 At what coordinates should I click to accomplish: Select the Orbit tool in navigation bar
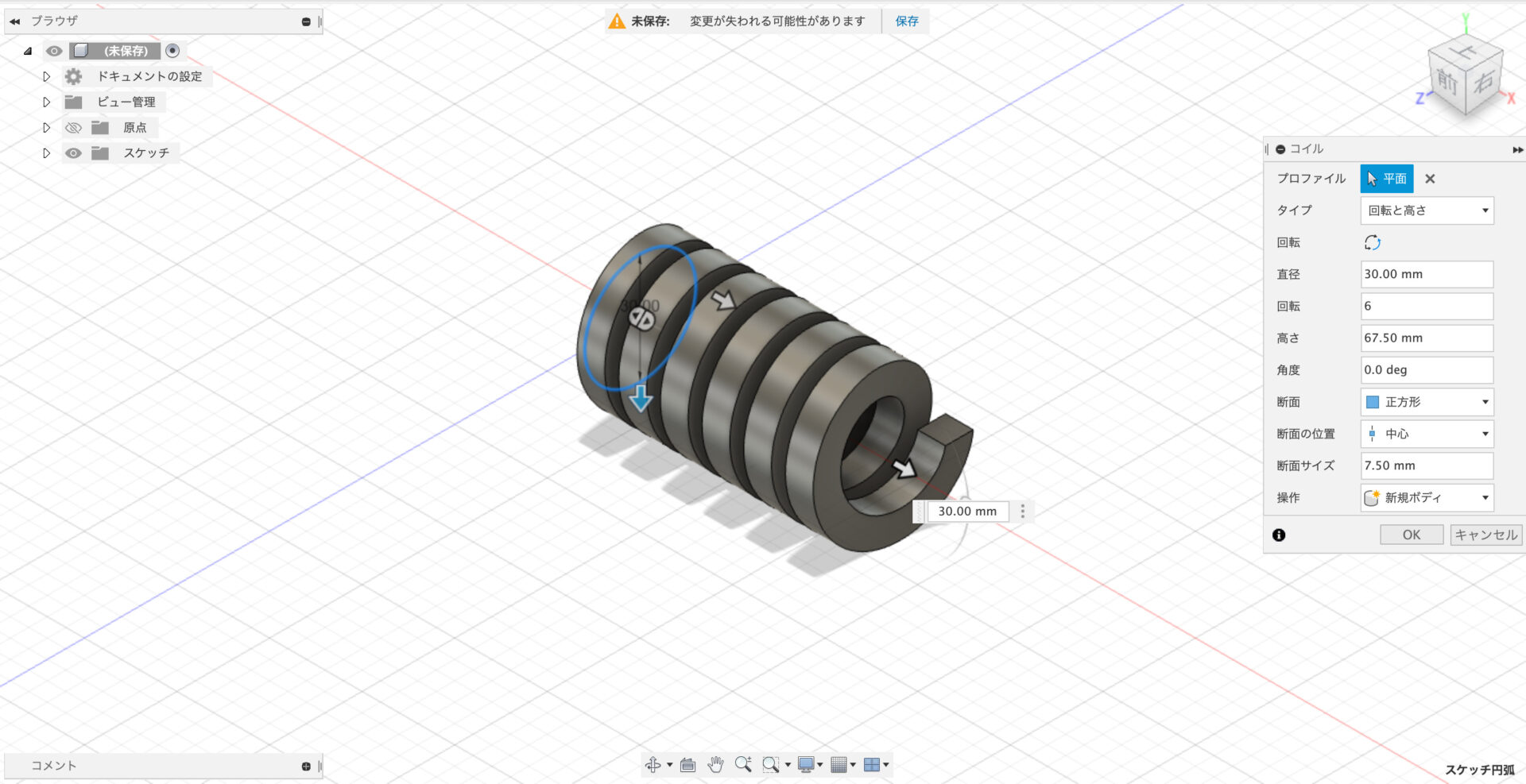coord(653,764)
